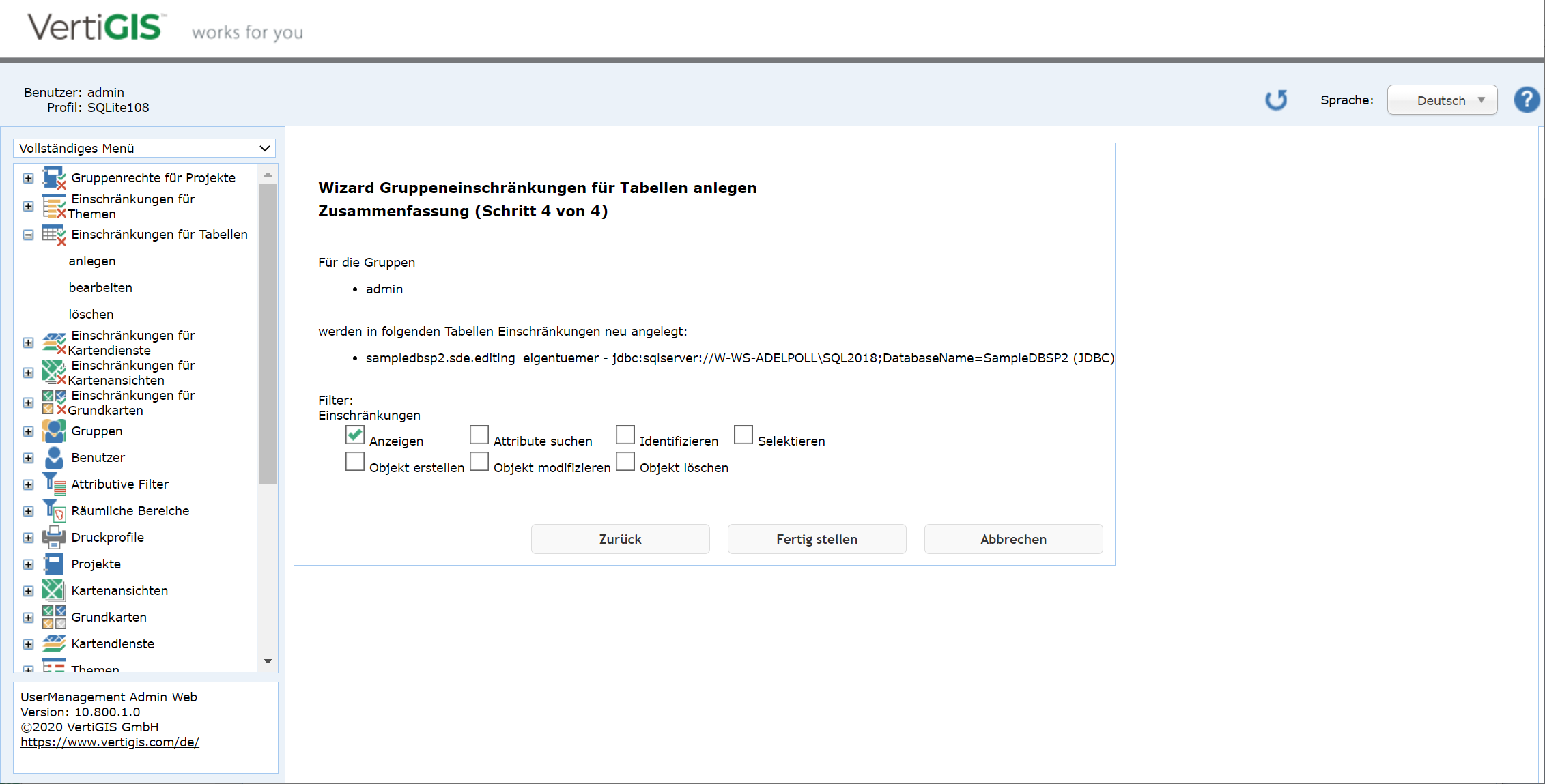Open help via question mark icon

pyautogui.click(x=1527, y=100)
